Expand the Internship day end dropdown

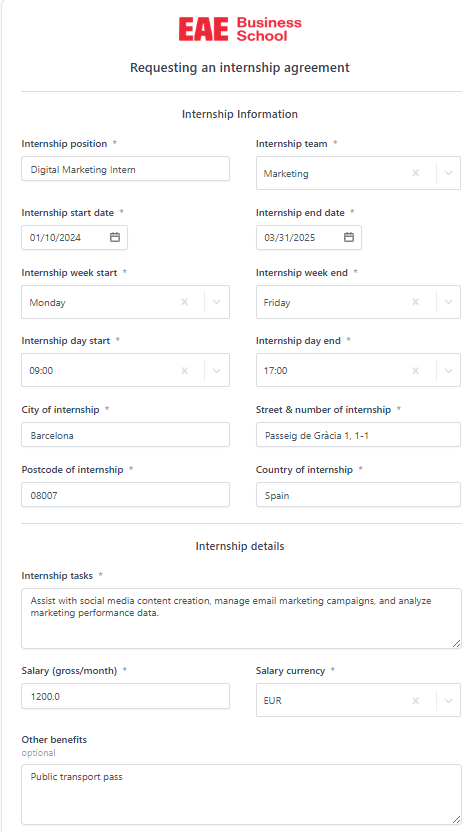[x=449, y=370]
